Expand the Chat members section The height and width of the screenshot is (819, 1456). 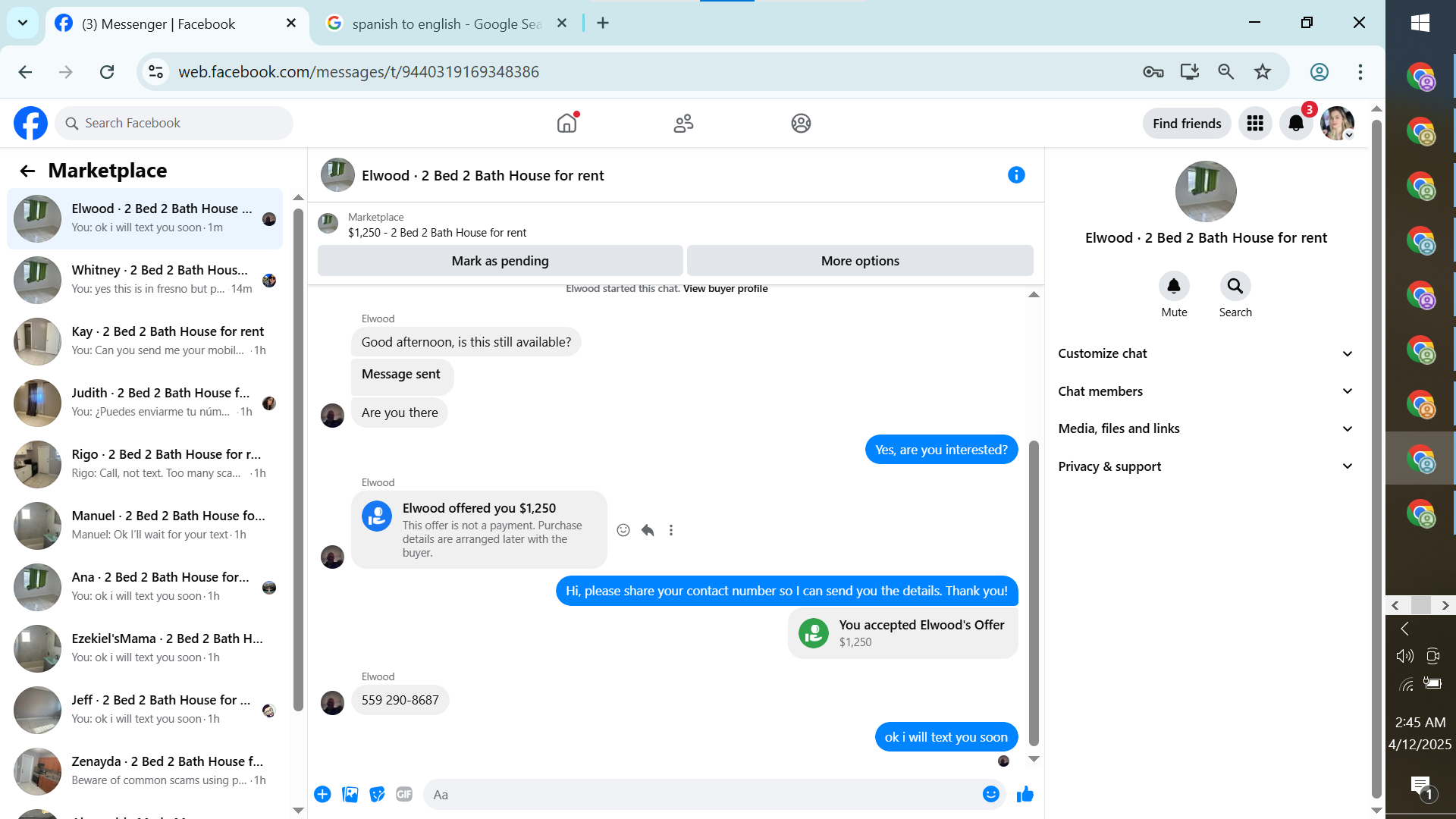1206,391
